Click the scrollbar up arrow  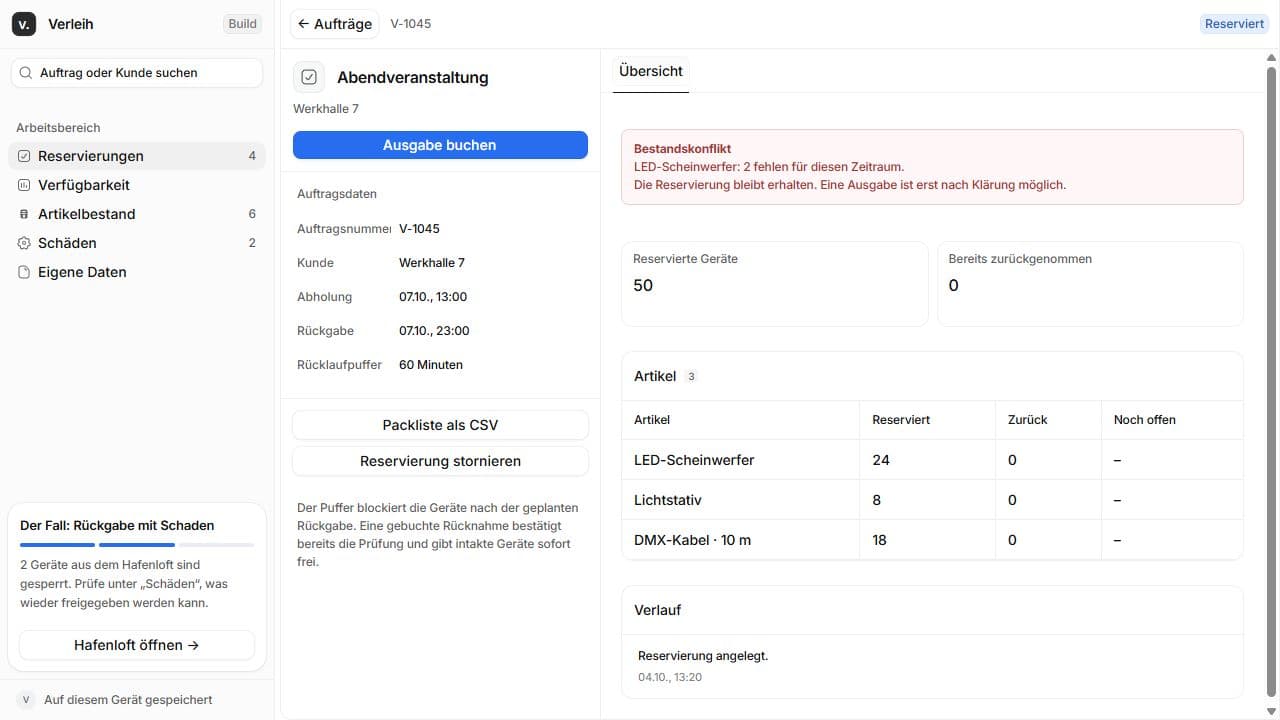pyautogui.click(x=1272, y=58)
